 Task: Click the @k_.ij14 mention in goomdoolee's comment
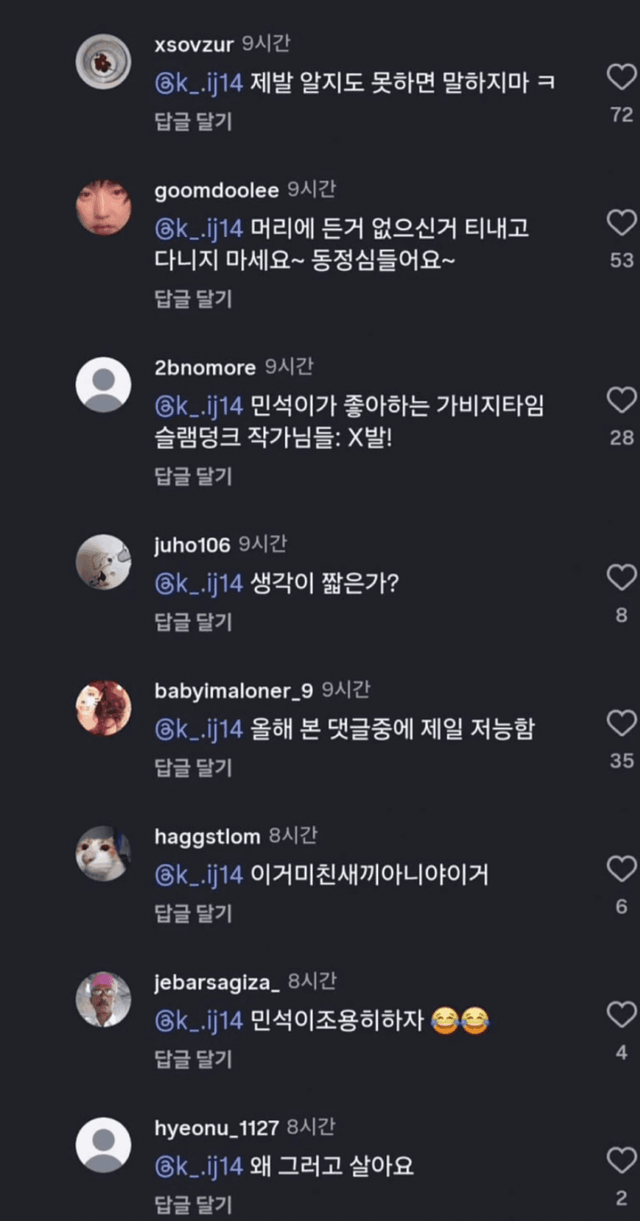pyautogui.click(x=199, y=229)
